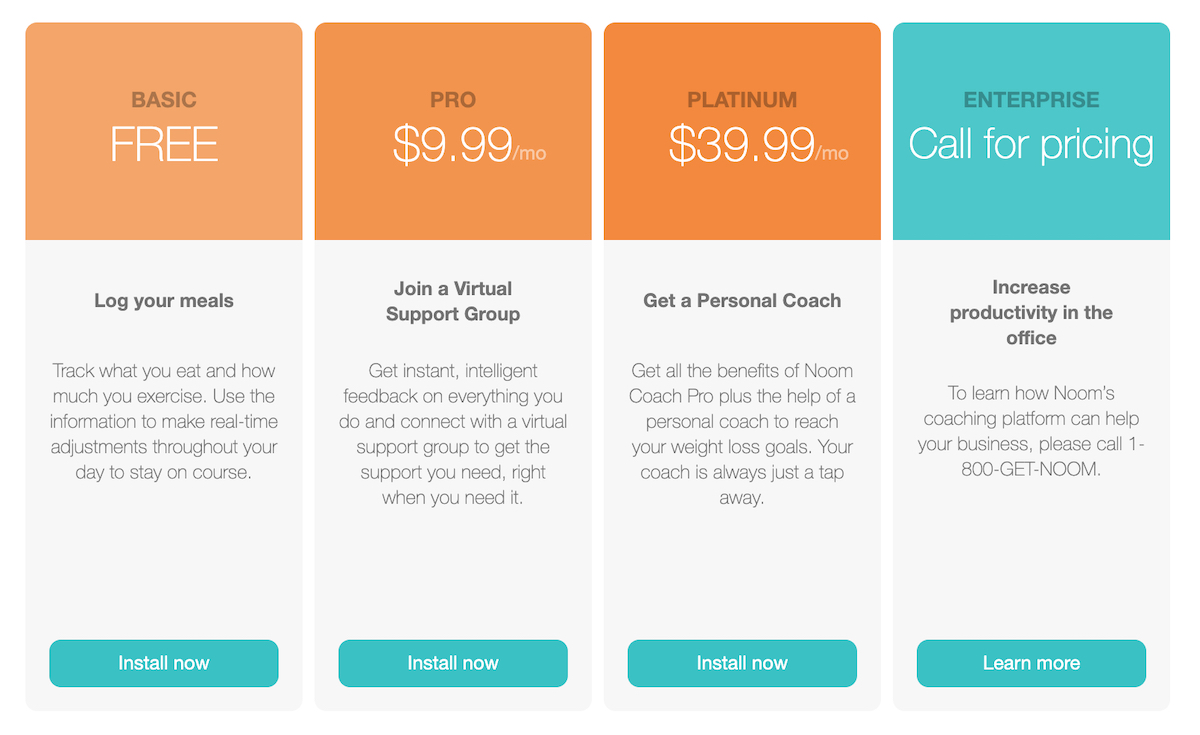Select the Call for pricing text

(1031, 145)
